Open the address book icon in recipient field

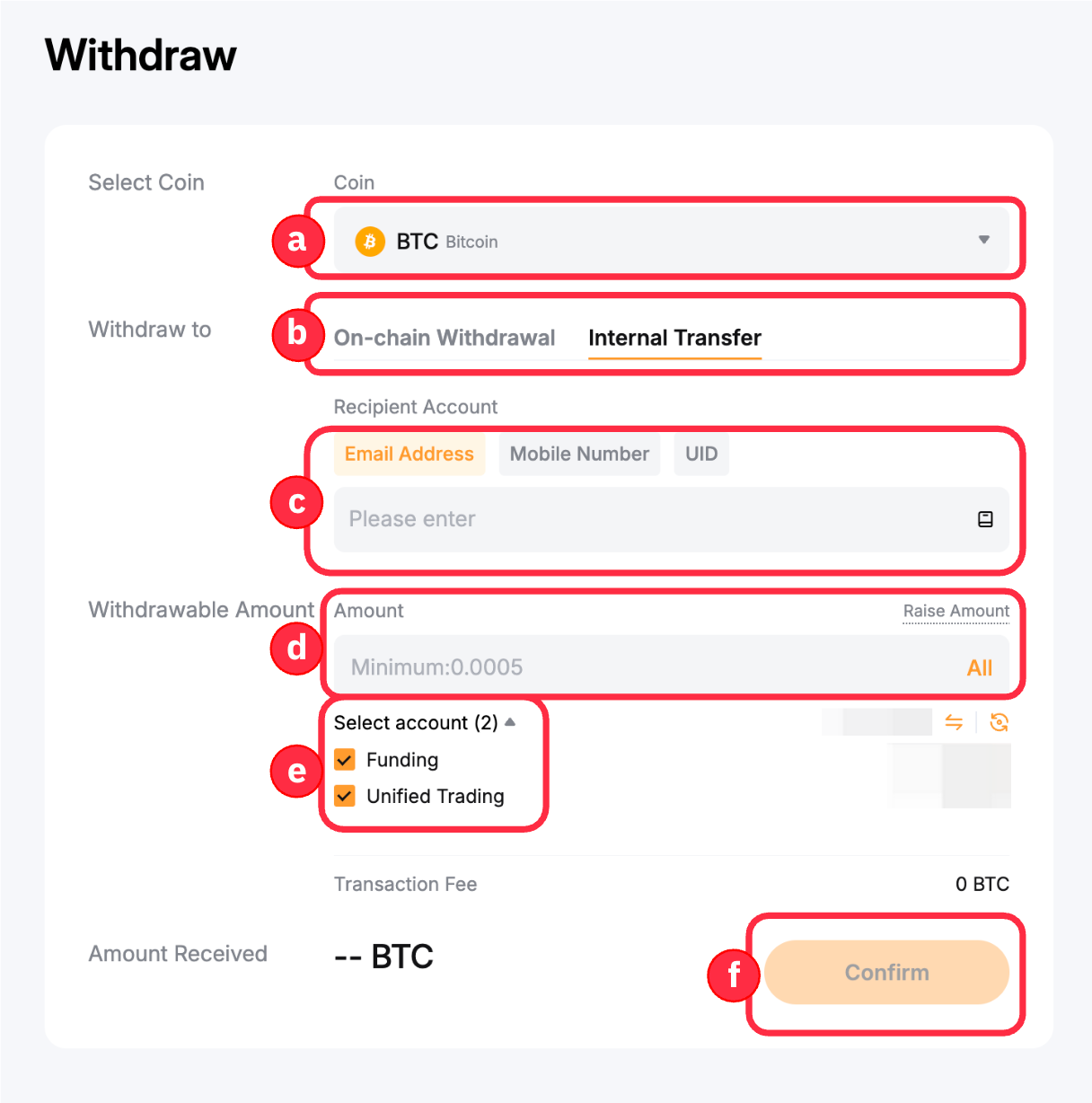tap(985, 519)
